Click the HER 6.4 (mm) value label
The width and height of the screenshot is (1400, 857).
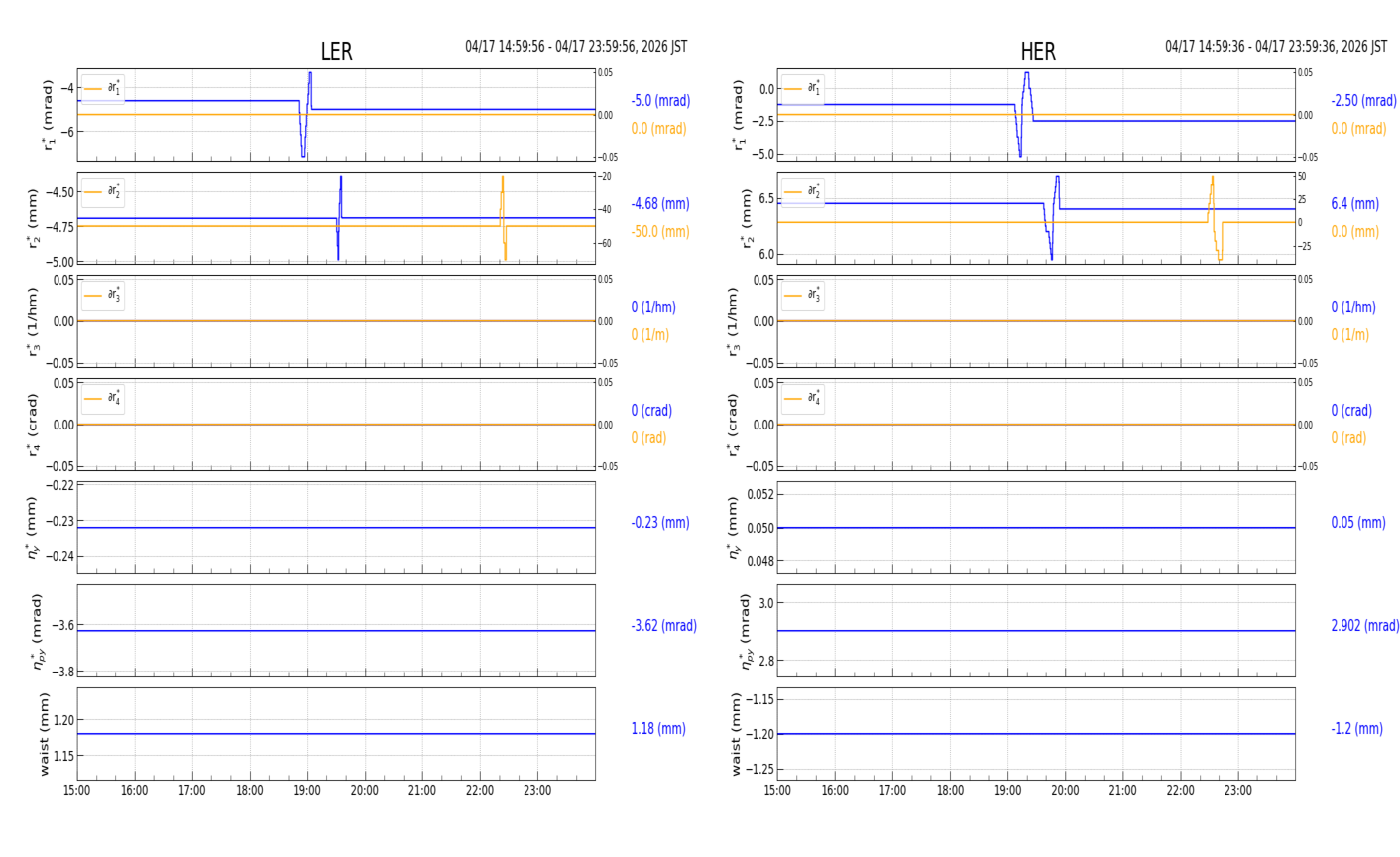(1354, 204)
